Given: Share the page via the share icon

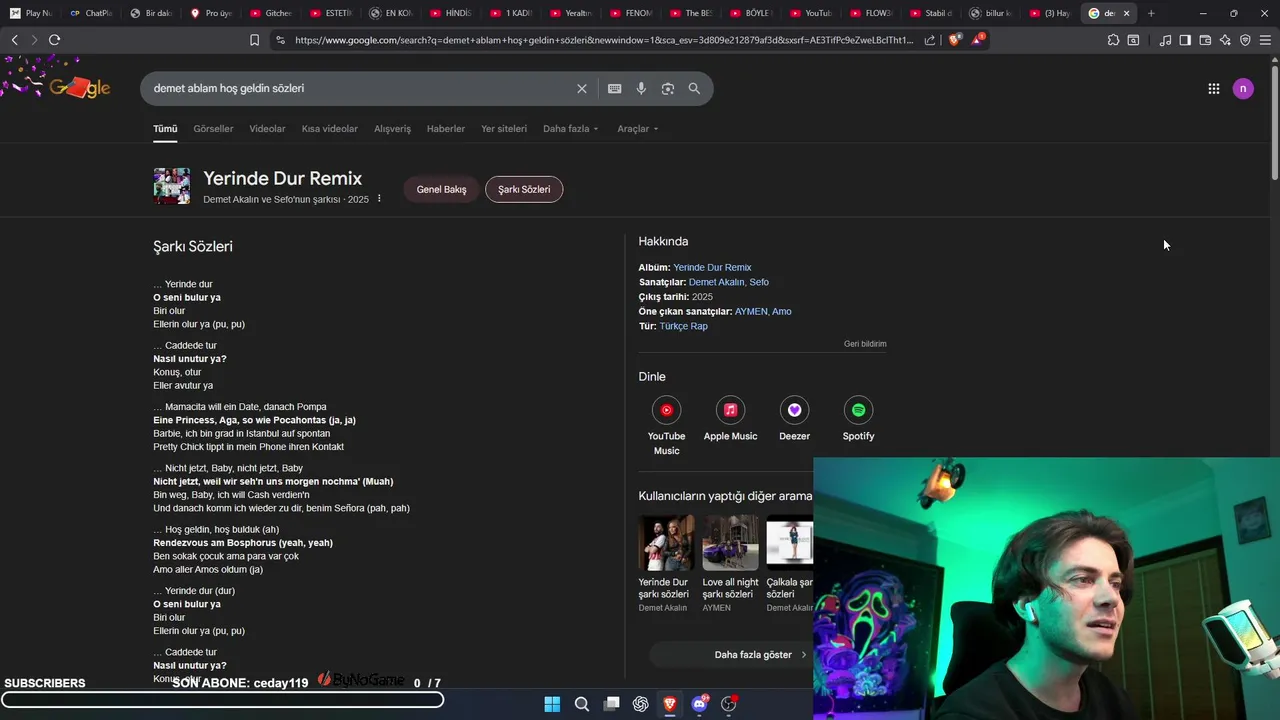Looking at the screenshot, I should tap(930, 40).
